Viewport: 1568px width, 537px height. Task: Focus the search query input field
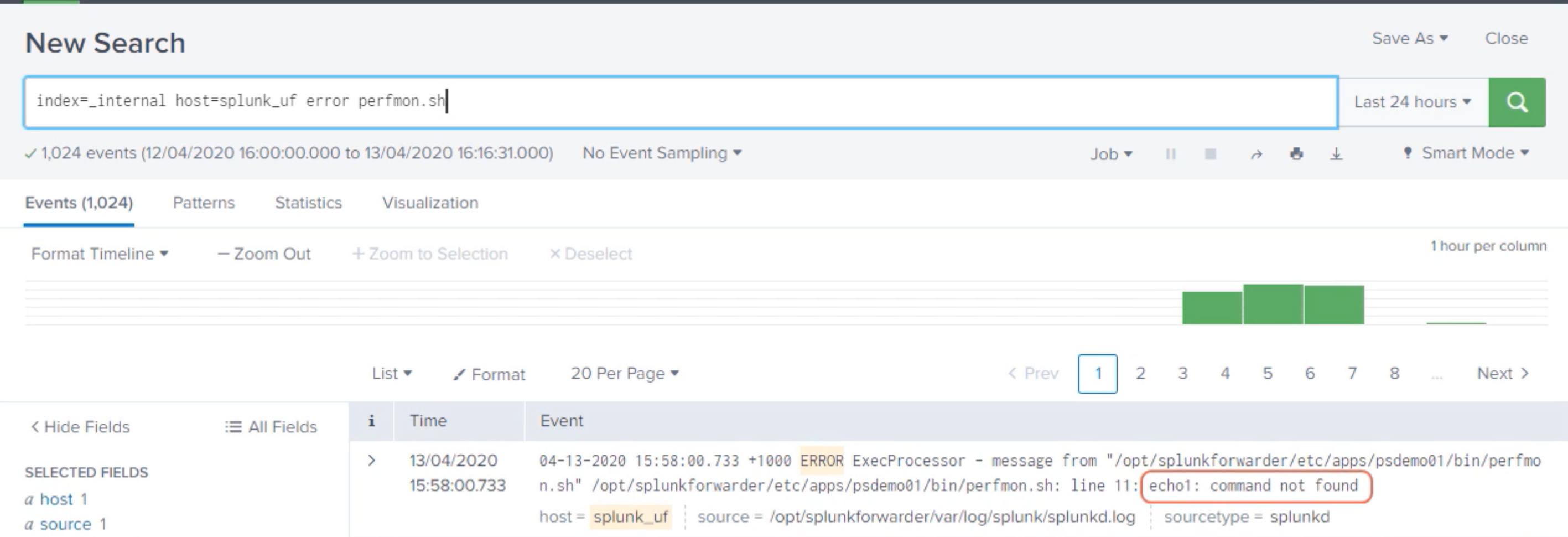pyautogui.click(x=681, y=102)
